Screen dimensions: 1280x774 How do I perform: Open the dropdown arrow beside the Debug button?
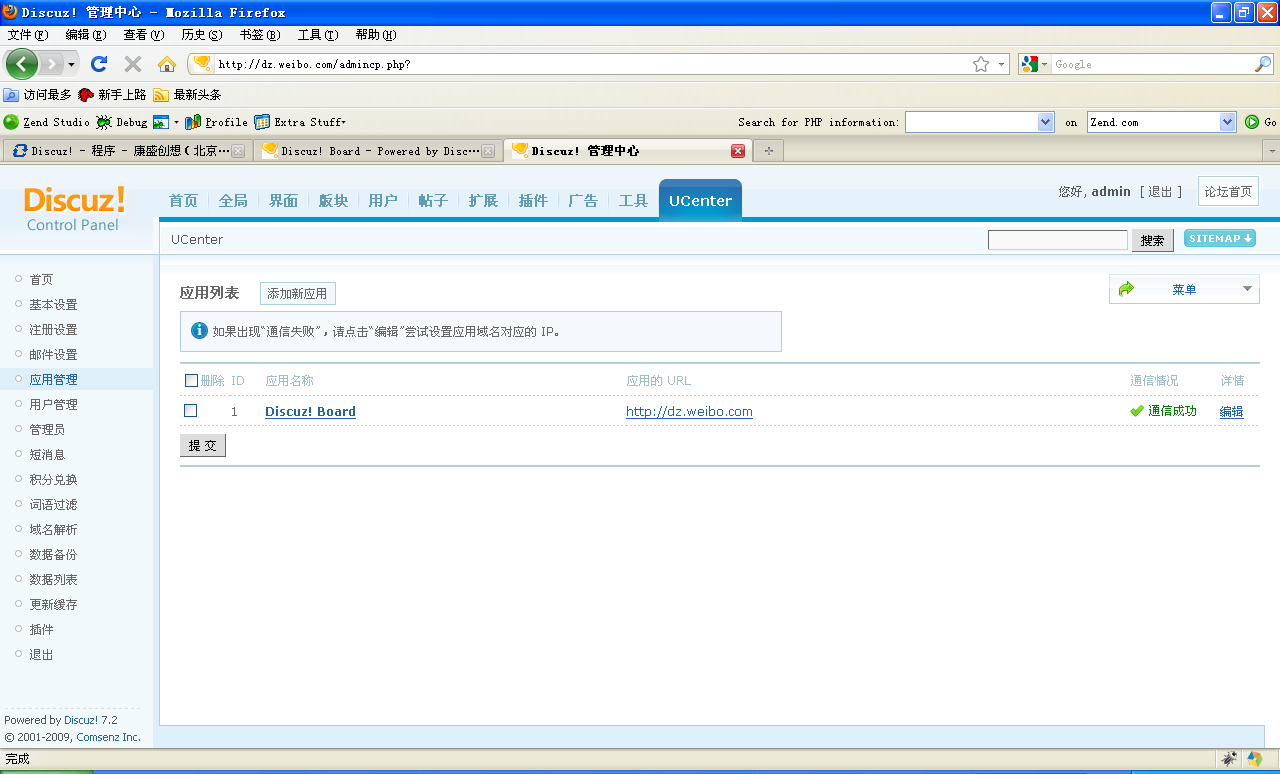[x=177, y=122]
